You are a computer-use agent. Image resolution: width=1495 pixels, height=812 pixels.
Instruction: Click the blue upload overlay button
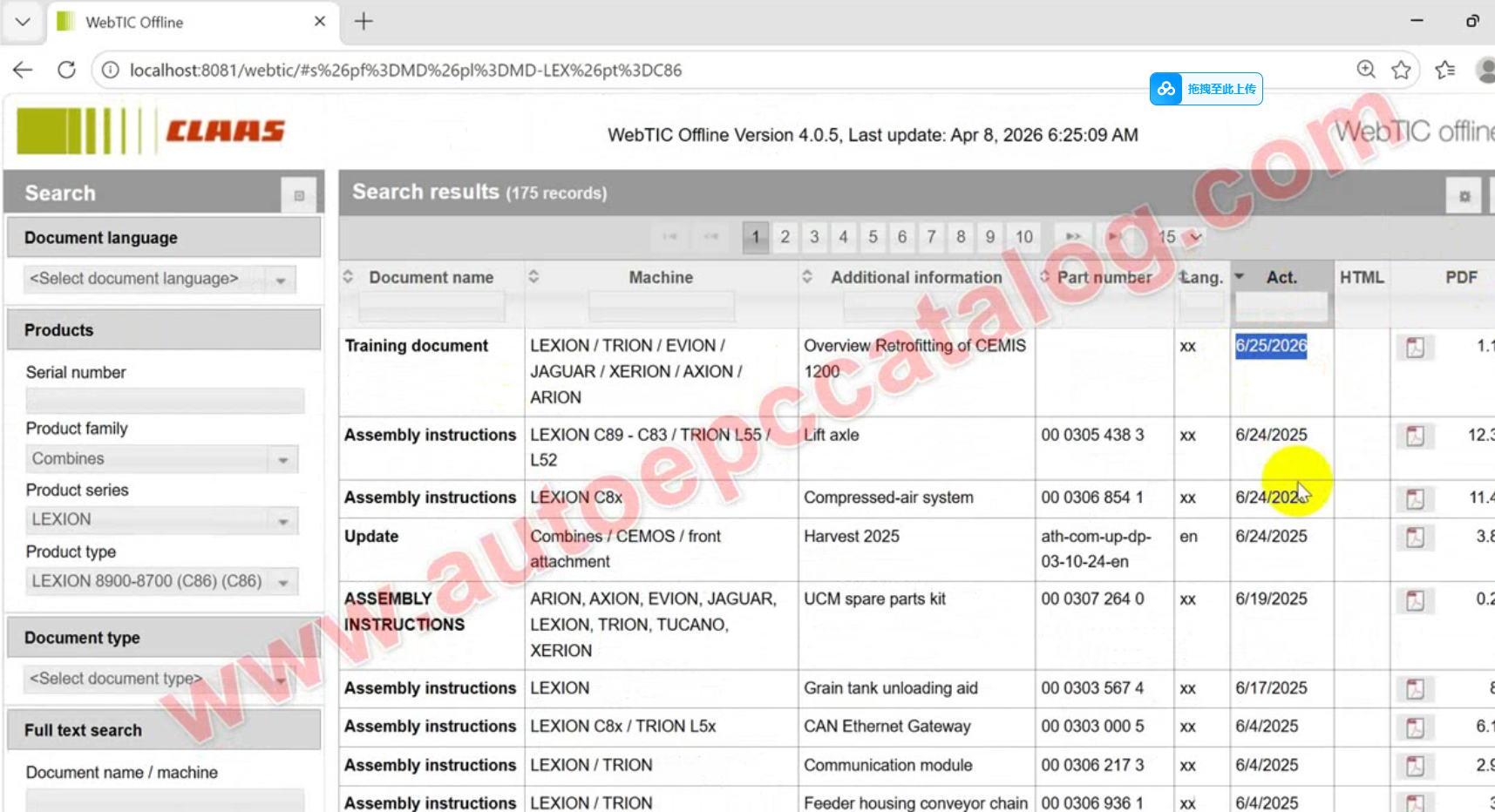(x=1206, y=89)
